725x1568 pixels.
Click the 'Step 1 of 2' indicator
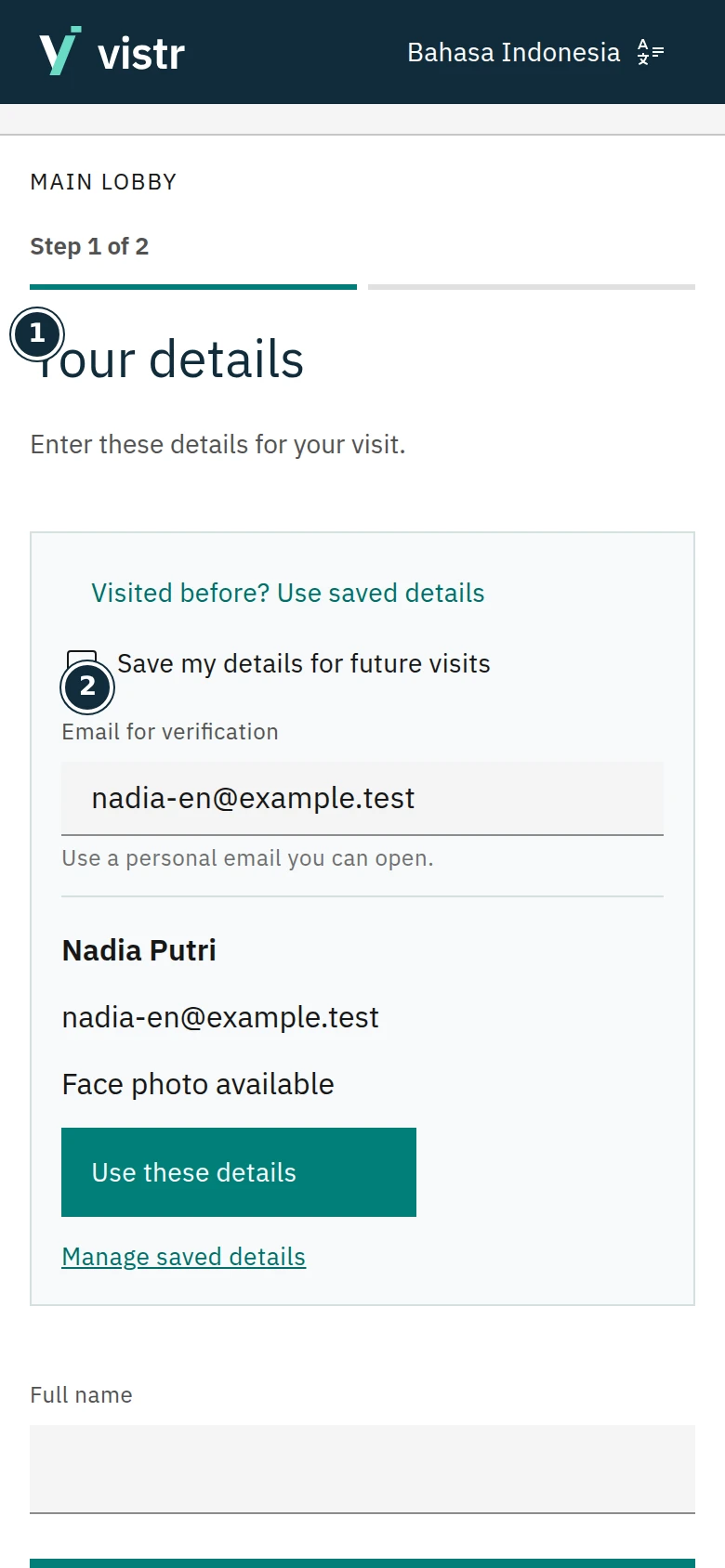pyautogui.click(x=89, y=246)
